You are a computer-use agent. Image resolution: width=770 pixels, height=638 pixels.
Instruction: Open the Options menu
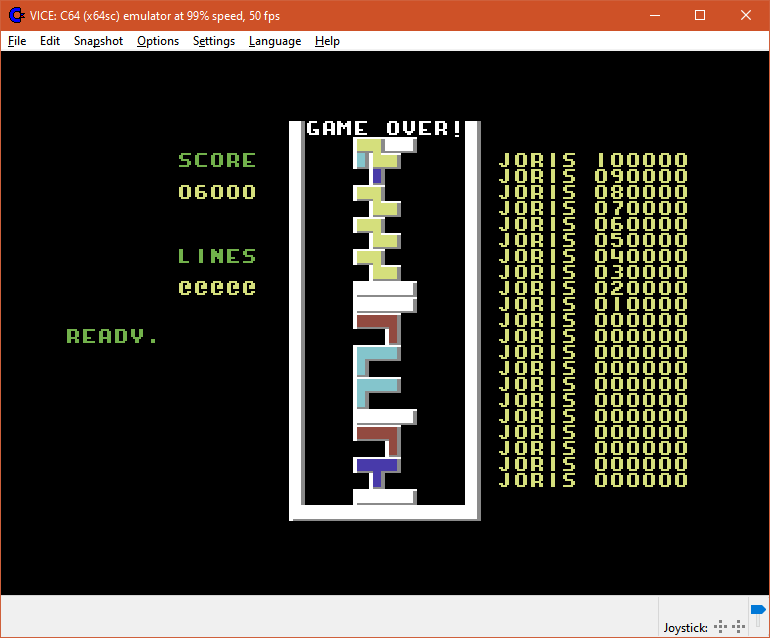pyautogui.click(x=158, y=41)
